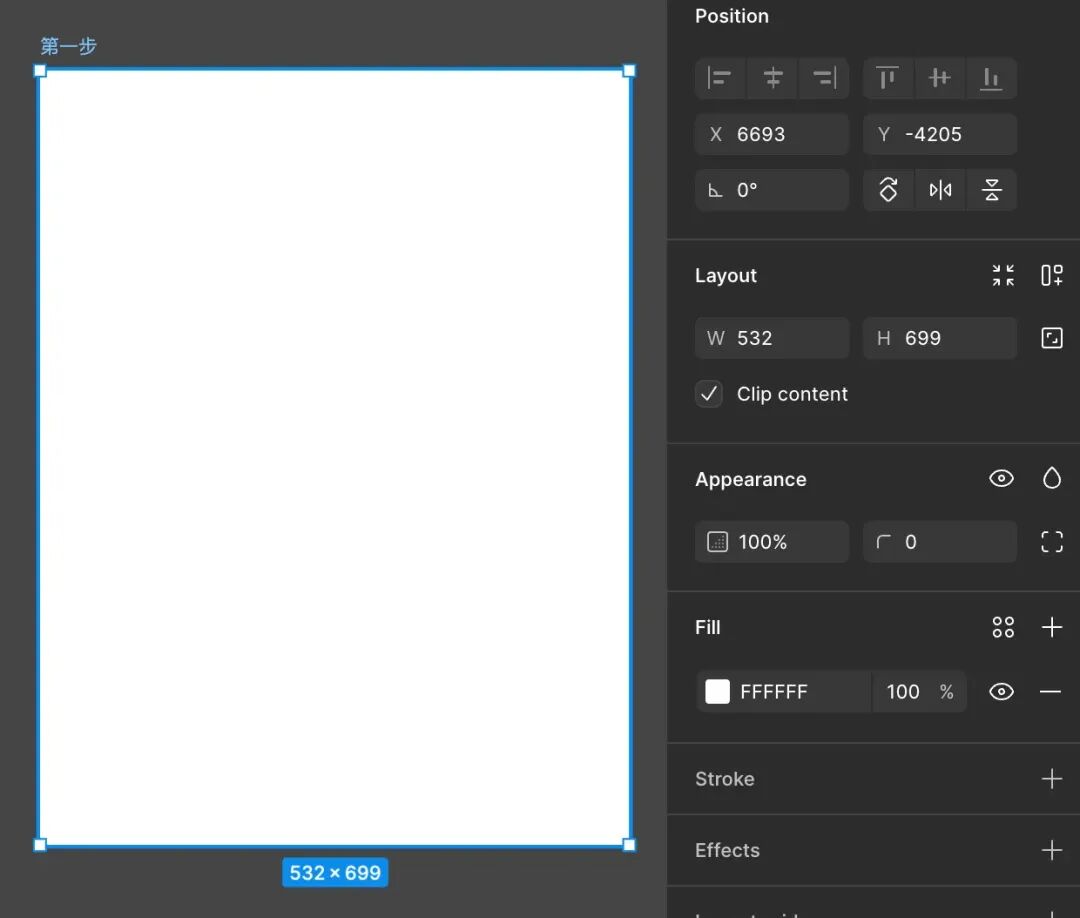Click the Use auto layout icon

click(x=1052, y=275)
